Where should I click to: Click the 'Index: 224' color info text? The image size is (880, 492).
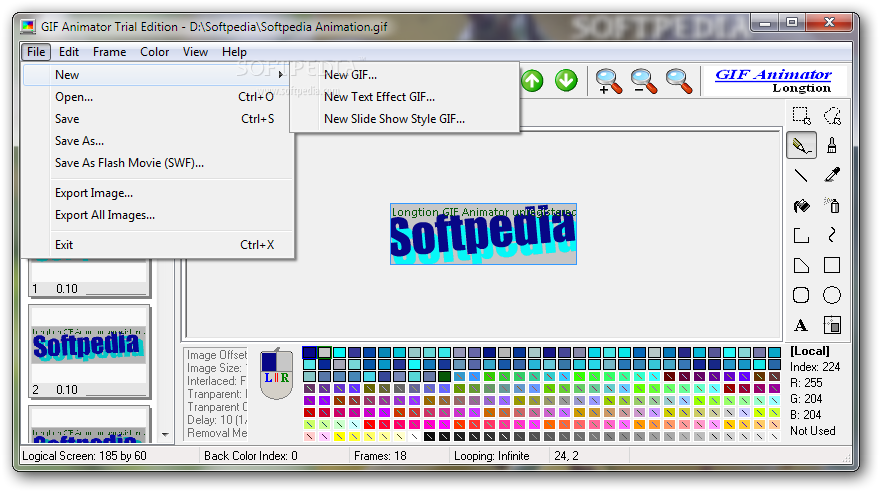[815, 367]
